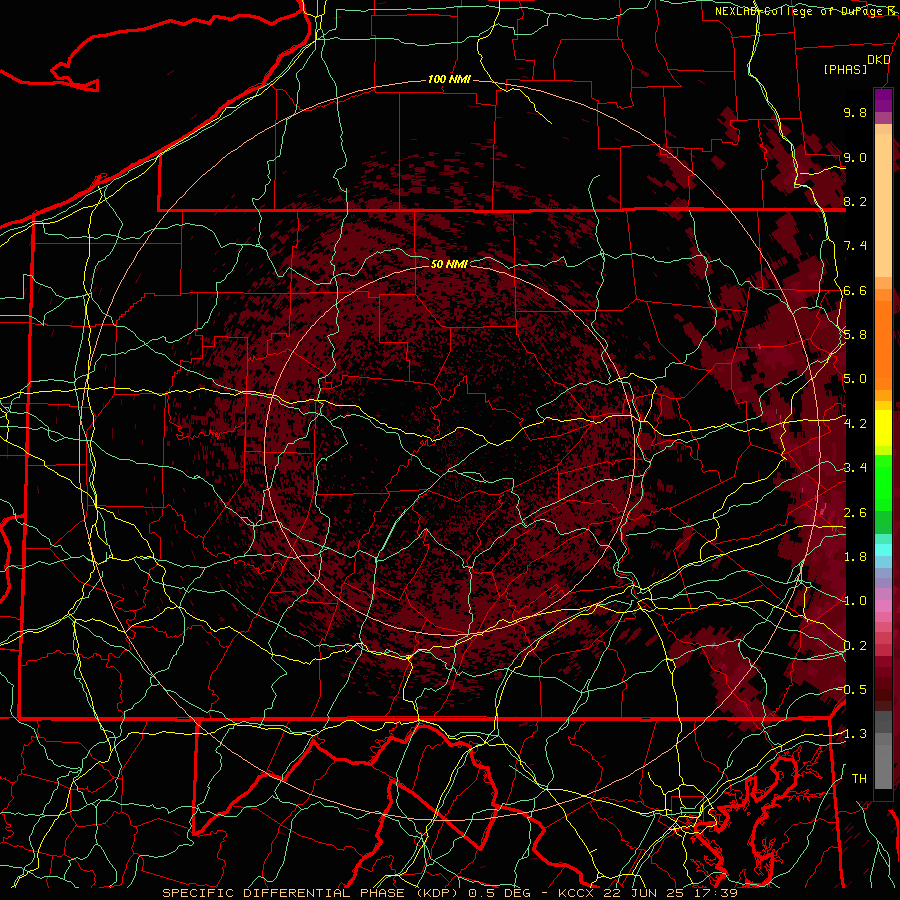Screen dimensions: 900x900
Task: Click the DKD unit label above the scale
Action: 878,60
